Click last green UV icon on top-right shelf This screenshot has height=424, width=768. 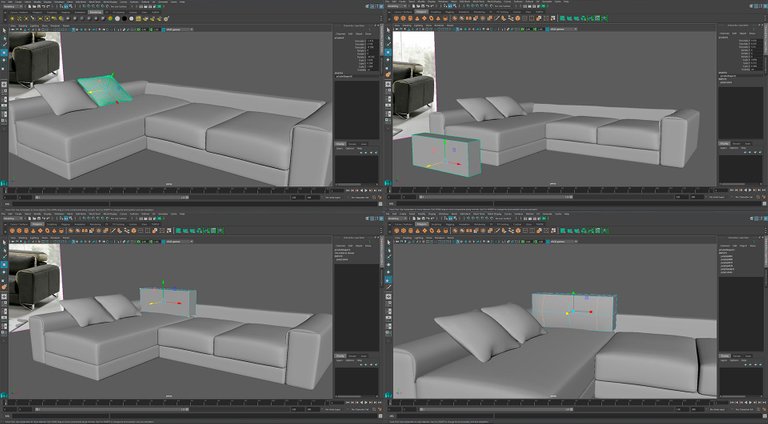(605, 19)
